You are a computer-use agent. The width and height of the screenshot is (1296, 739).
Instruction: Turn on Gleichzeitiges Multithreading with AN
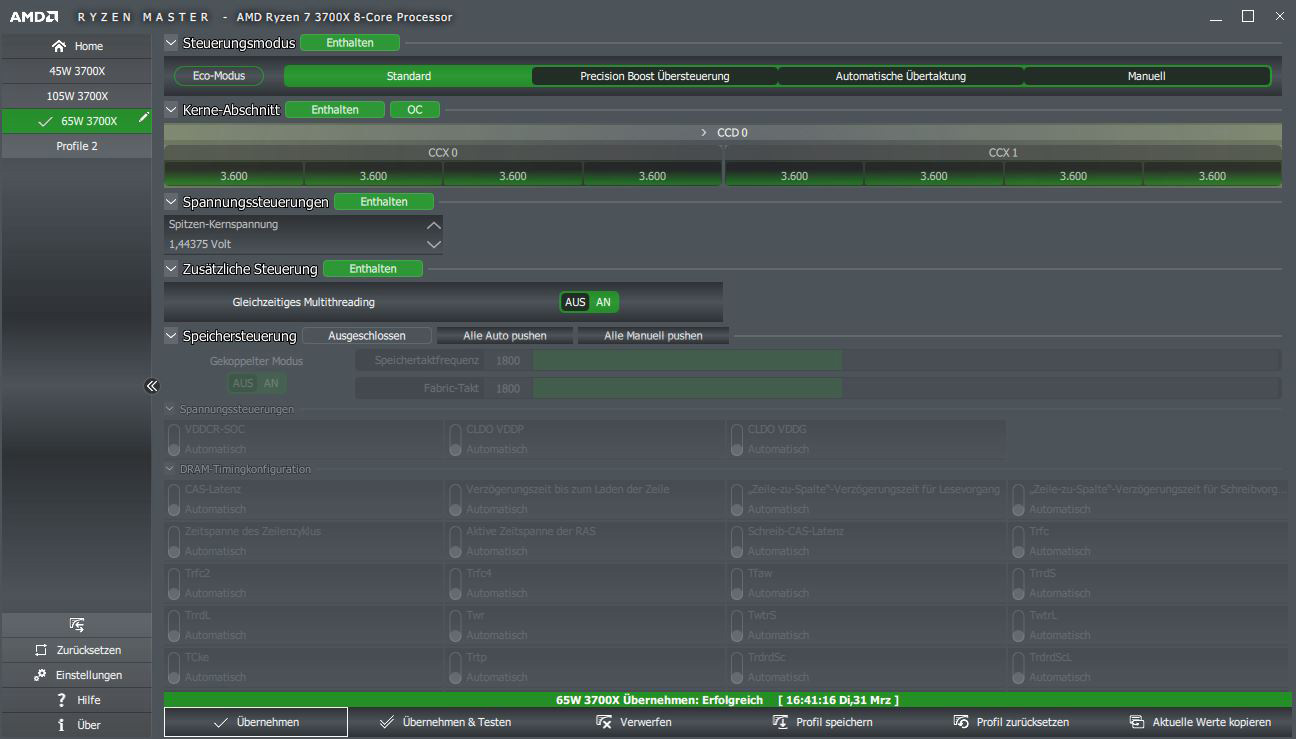tap(604, 302)
